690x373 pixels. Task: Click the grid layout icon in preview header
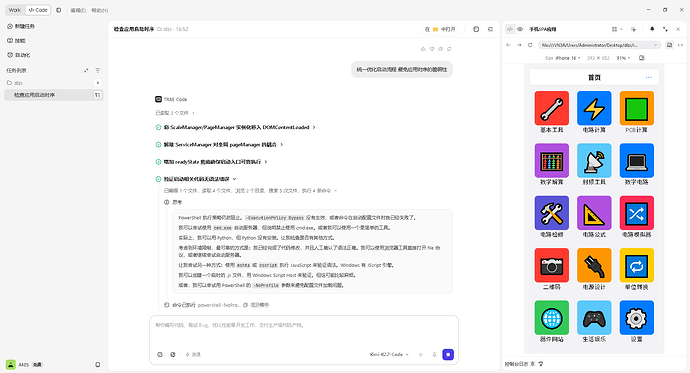click(614, 29)
